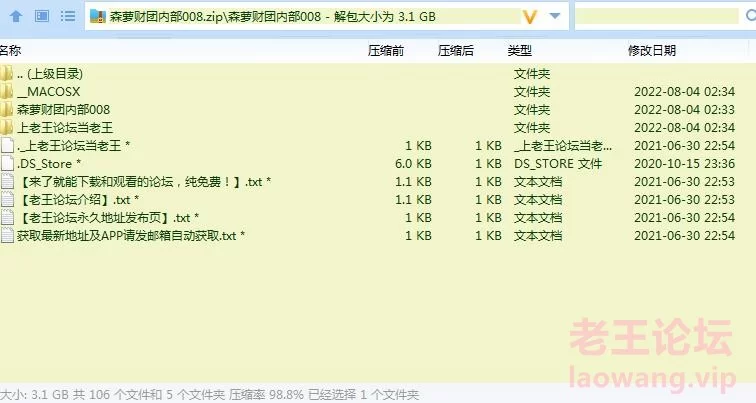Sort by 压缩后 column header

click(x=456, y=50)
